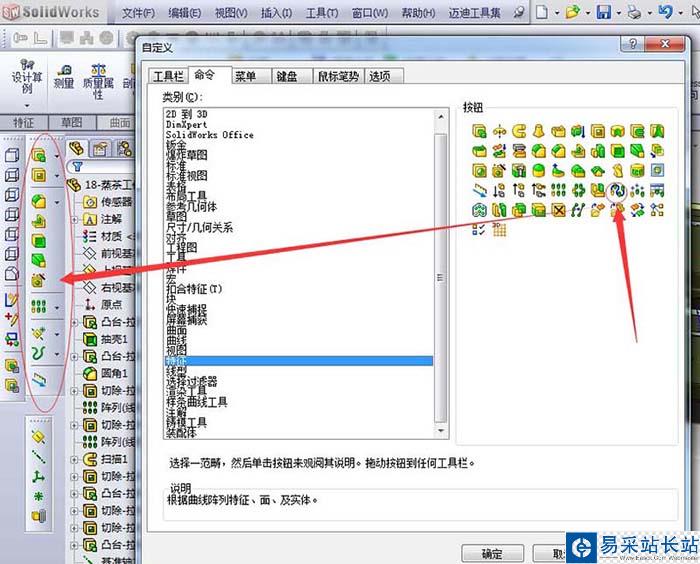
Task: Click the Save disk icon in top toolbar
Action: click(x=604, y=12)
